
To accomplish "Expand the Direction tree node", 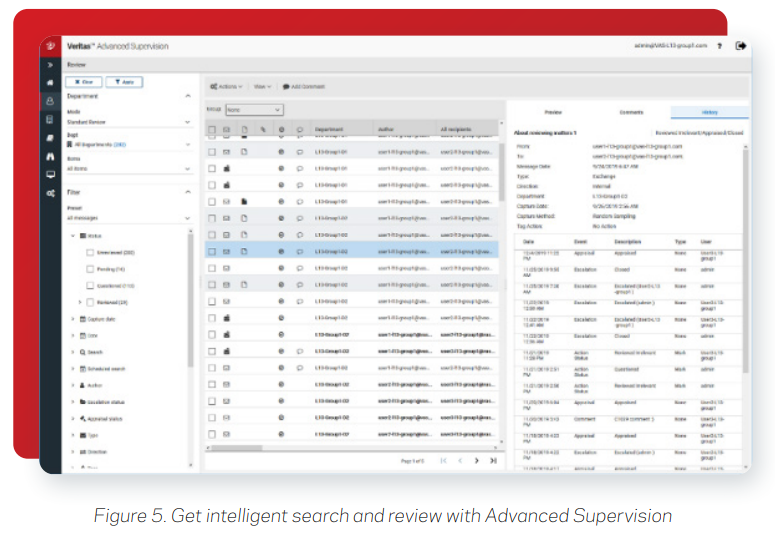I will [73, 452].
